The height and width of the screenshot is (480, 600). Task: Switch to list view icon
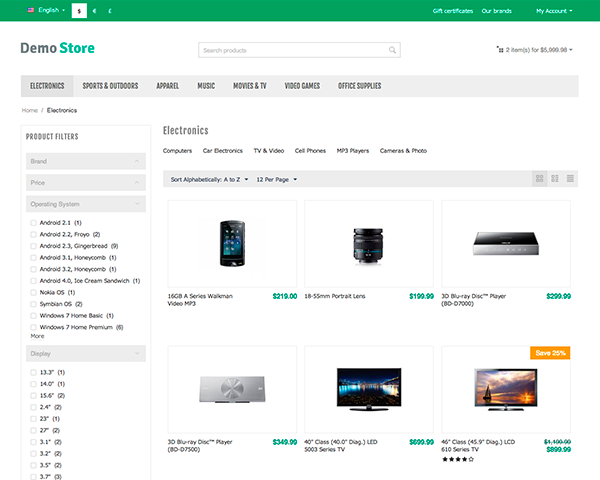click(570, 179)
